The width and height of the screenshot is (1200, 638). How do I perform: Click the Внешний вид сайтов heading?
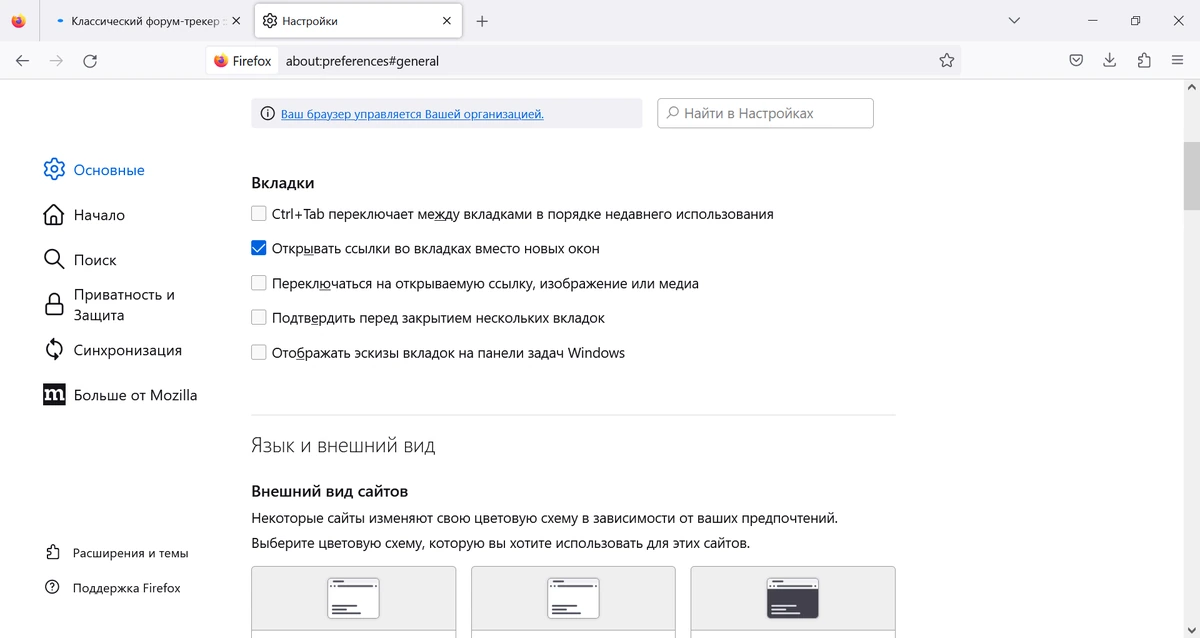point(330,492)
